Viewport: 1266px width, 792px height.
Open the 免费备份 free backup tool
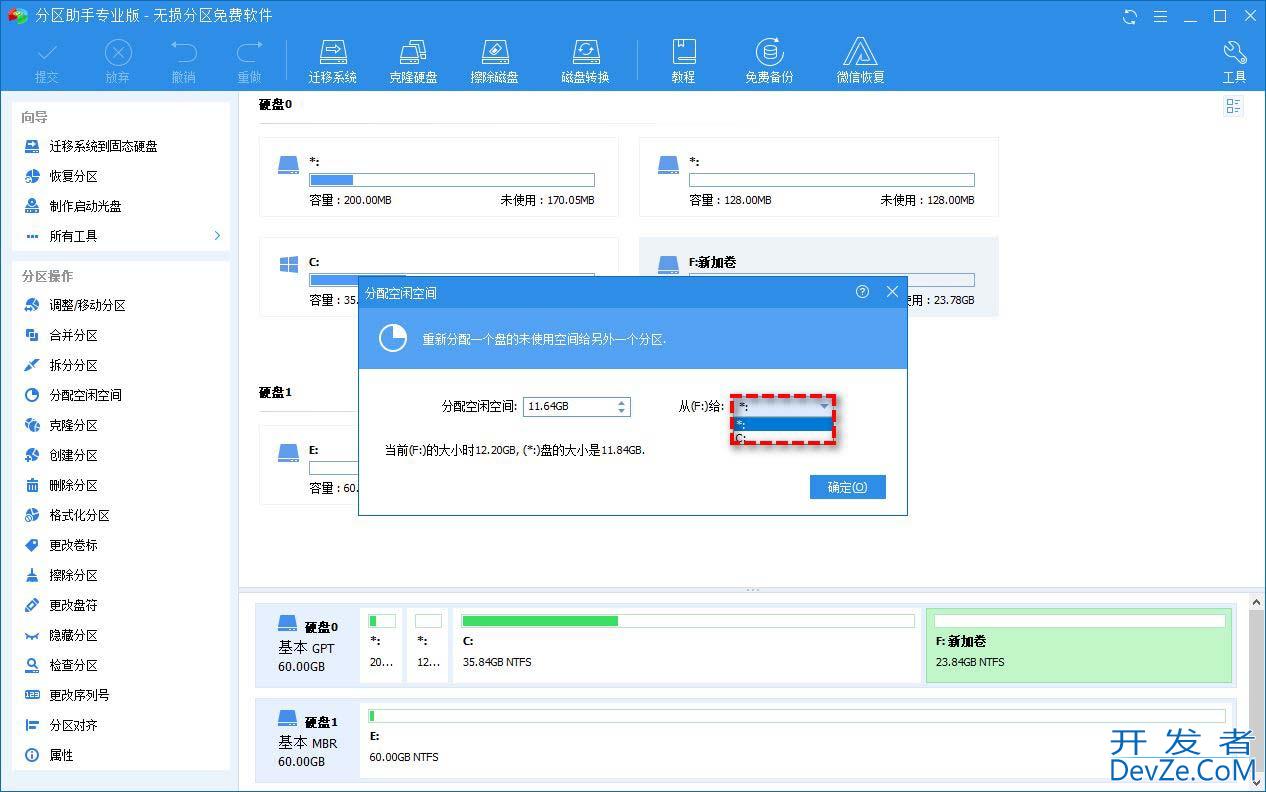769,61
